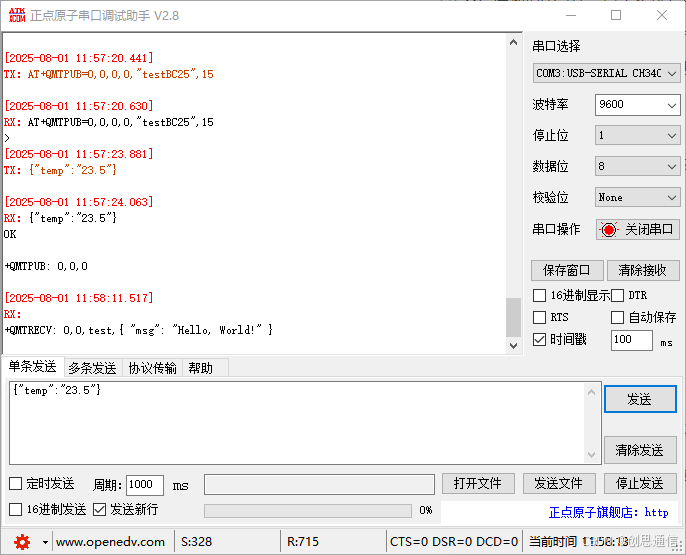
Task: Click the R:715 received counter
Action: 303,542
